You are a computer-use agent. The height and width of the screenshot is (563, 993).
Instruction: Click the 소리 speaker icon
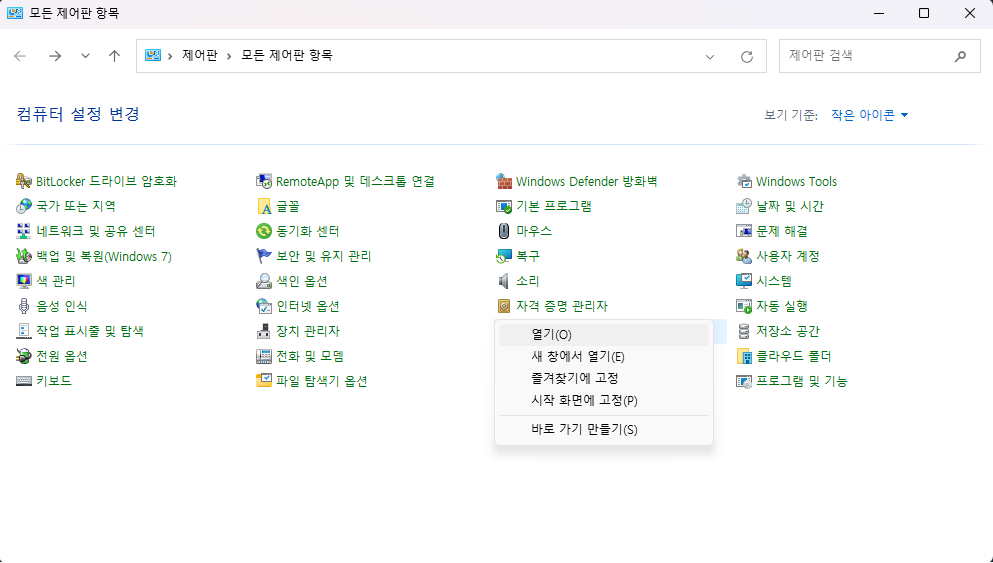click(x=503, y=281)
